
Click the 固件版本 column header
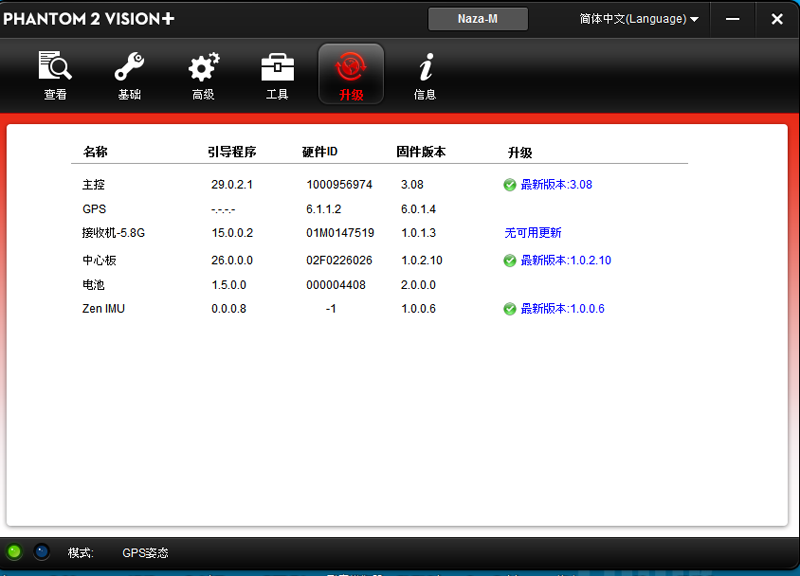pyautogui.click(x=421, y=152)
